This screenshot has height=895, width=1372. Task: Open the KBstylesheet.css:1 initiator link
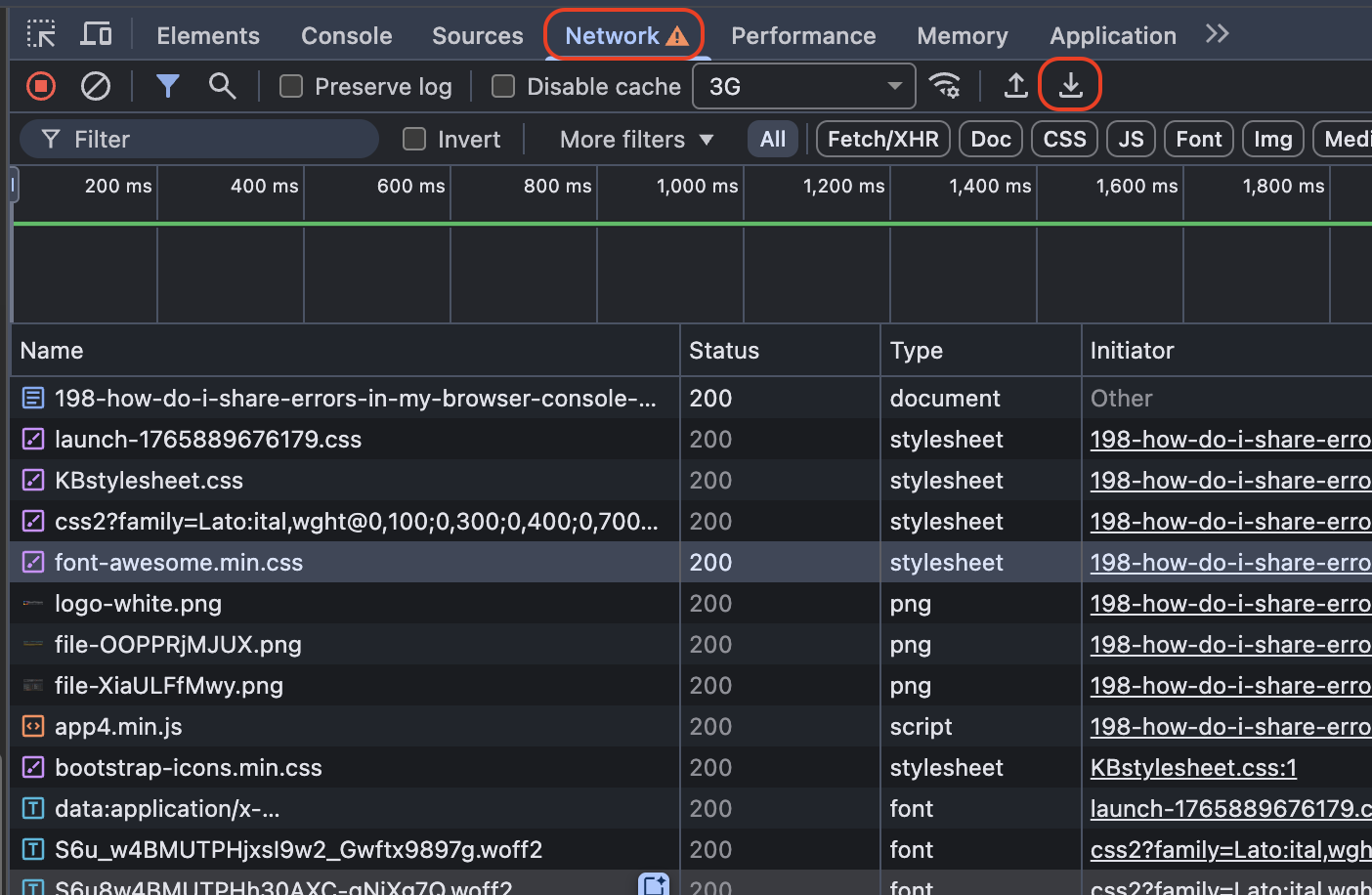coord(1193,768)
